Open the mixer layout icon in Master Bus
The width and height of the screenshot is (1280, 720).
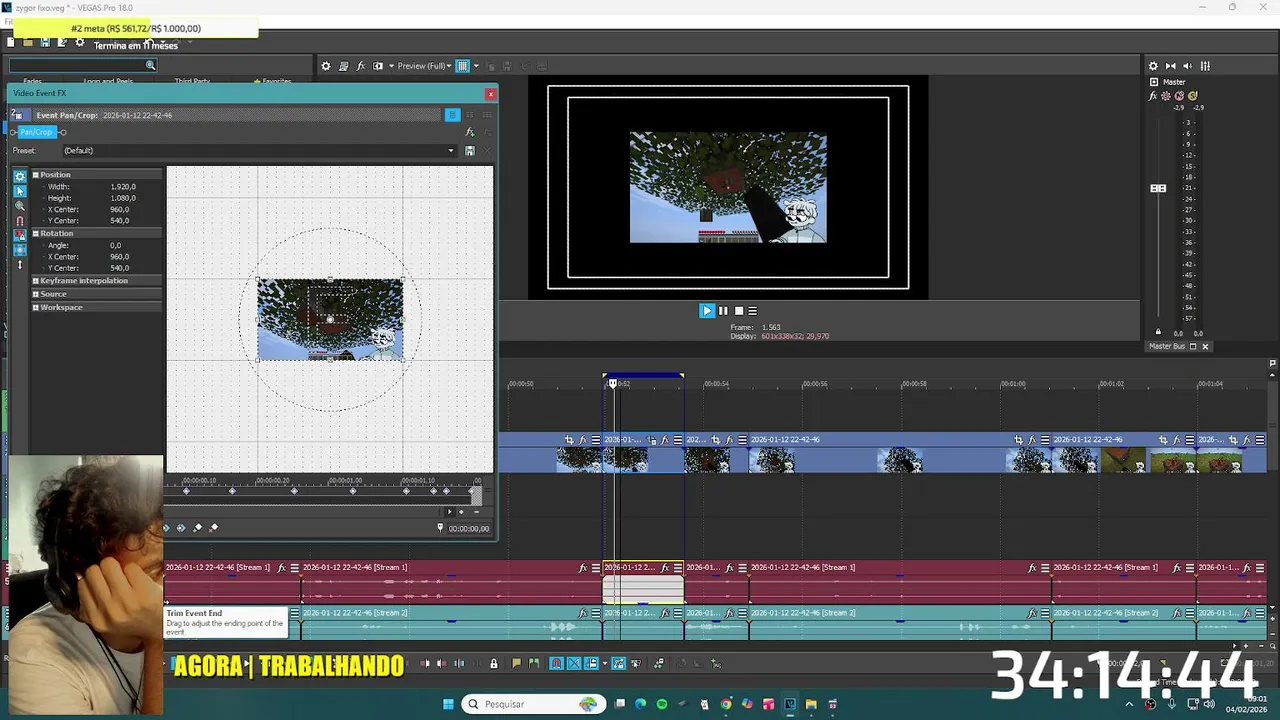coord(1205,66)
